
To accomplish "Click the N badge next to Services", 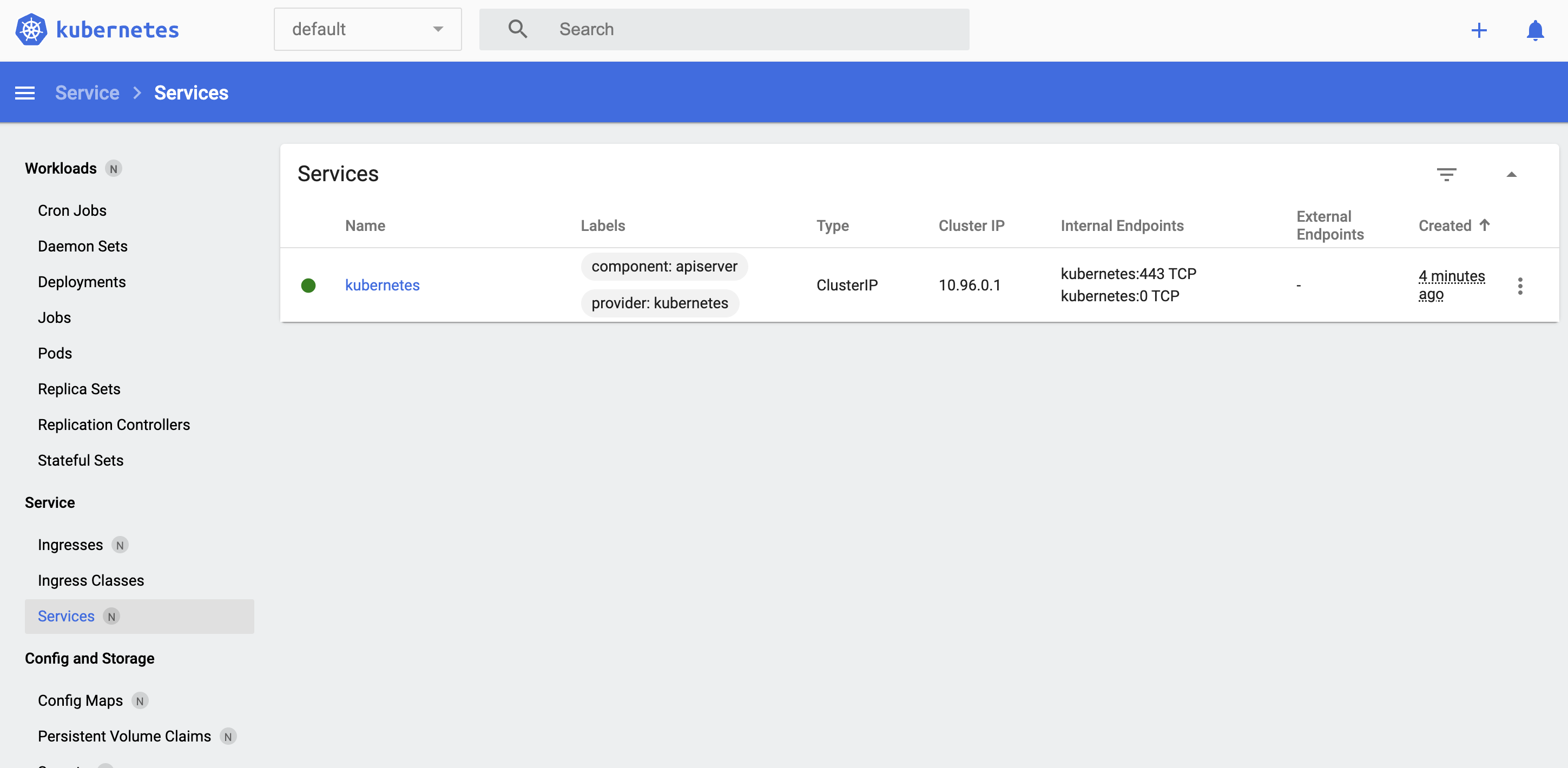I will pyautogui.click(x=111, y=617).
